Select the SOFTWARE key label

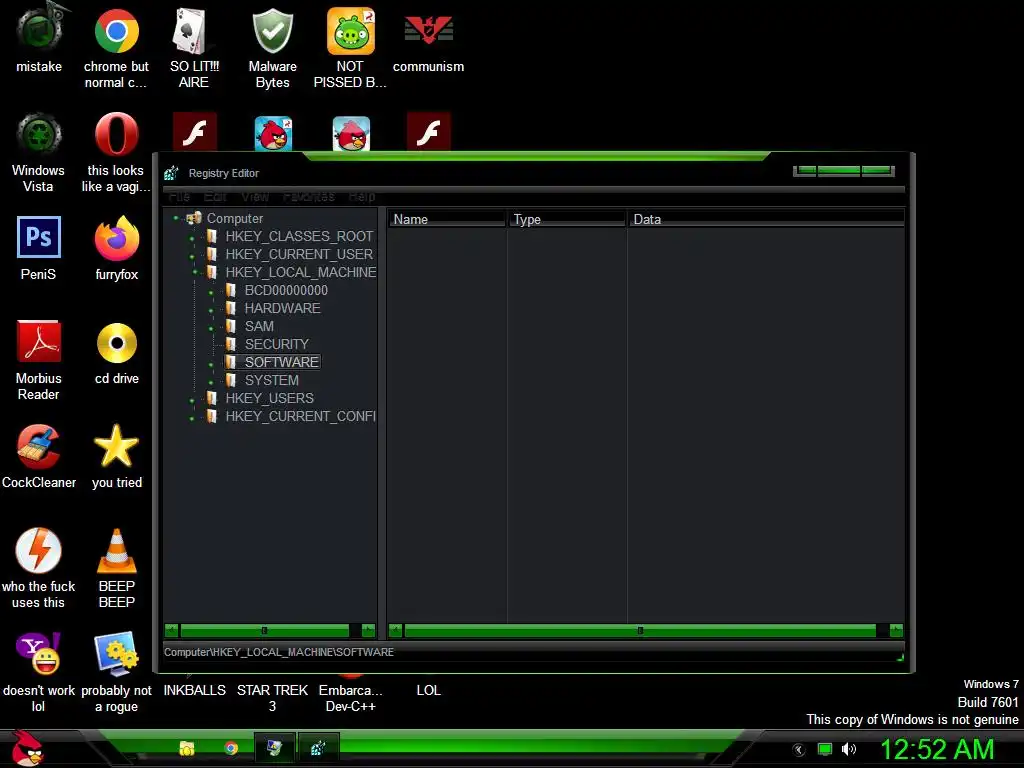pos(281,362)
